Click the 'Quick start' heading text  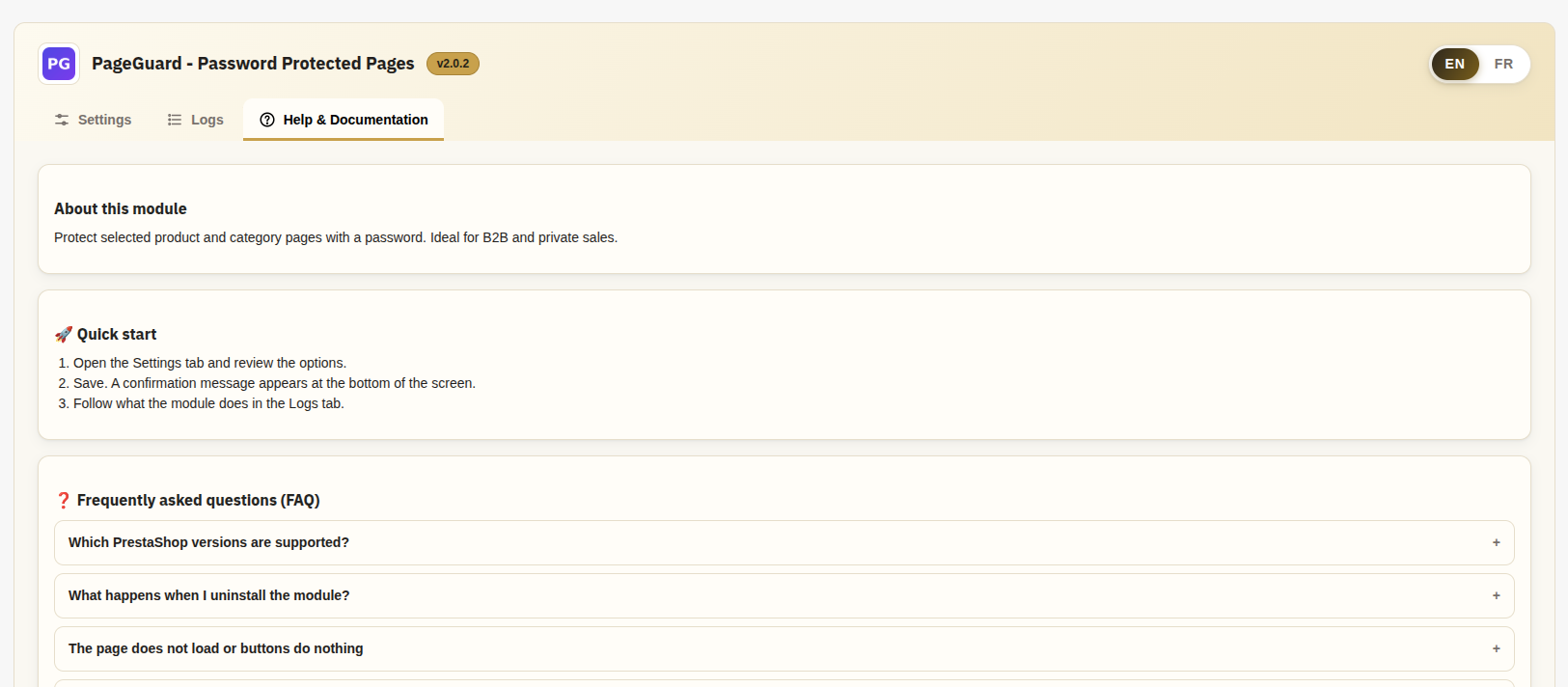117,335
